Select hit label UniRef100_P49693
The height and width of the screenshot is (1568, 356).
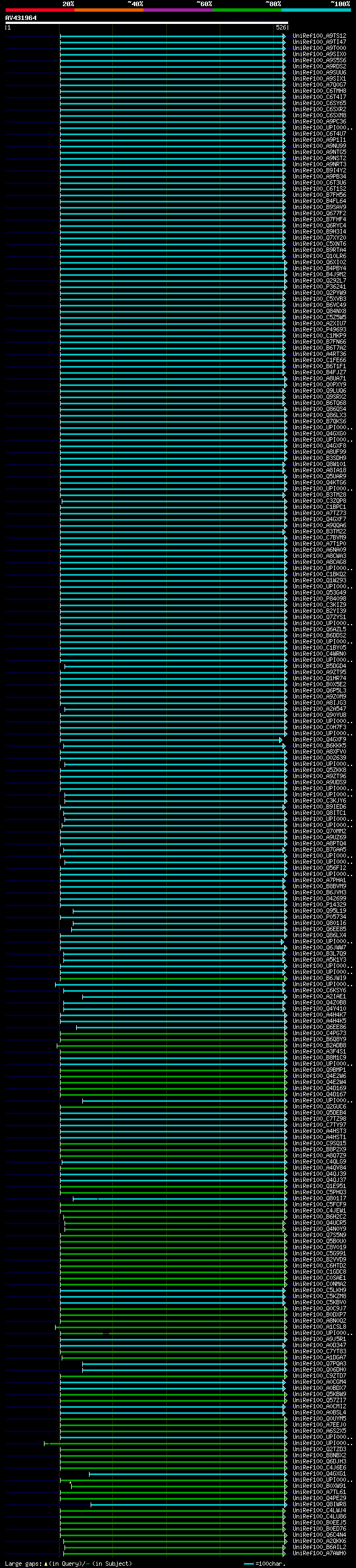[319, 329]
